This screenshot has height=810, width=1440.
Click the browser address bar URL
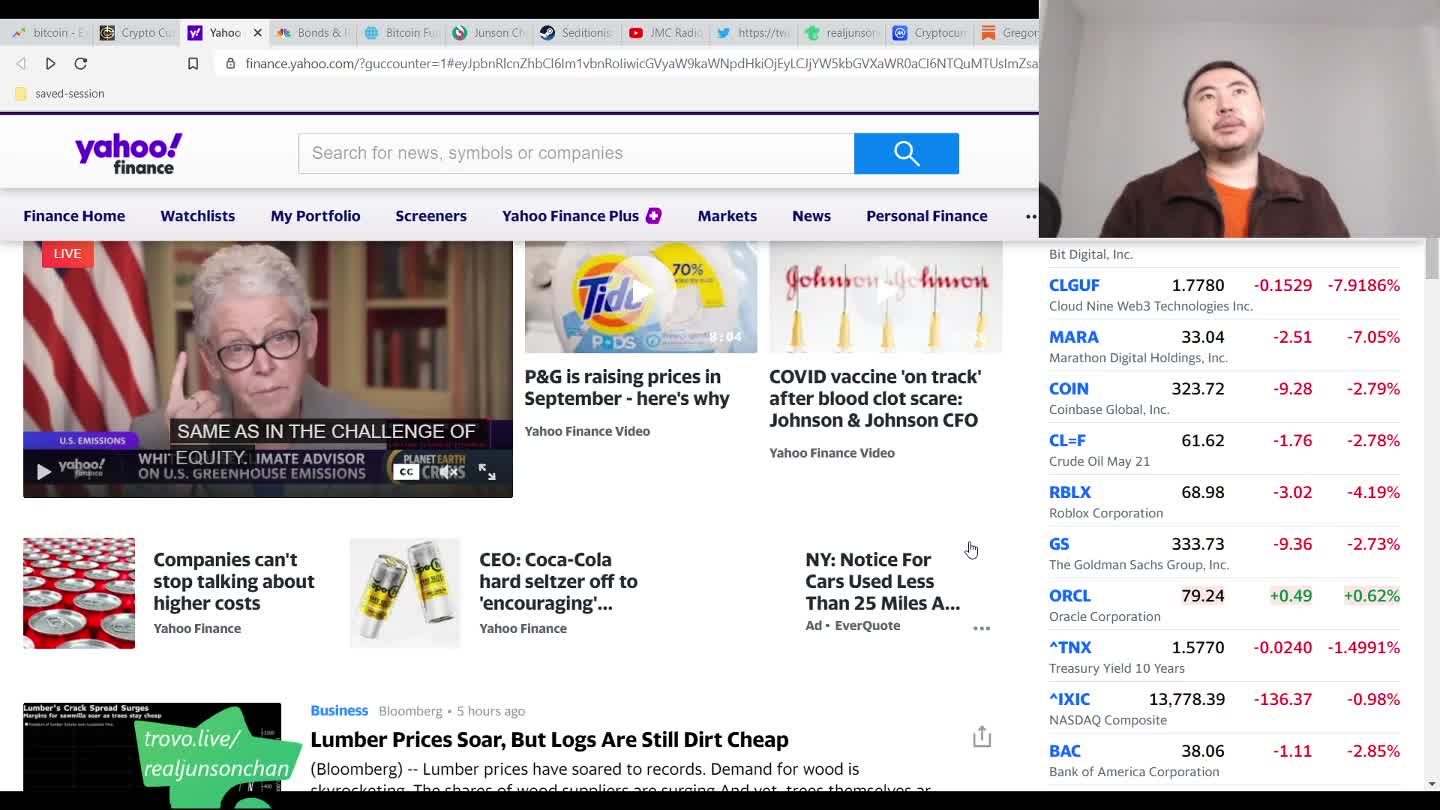coord(640,63)
